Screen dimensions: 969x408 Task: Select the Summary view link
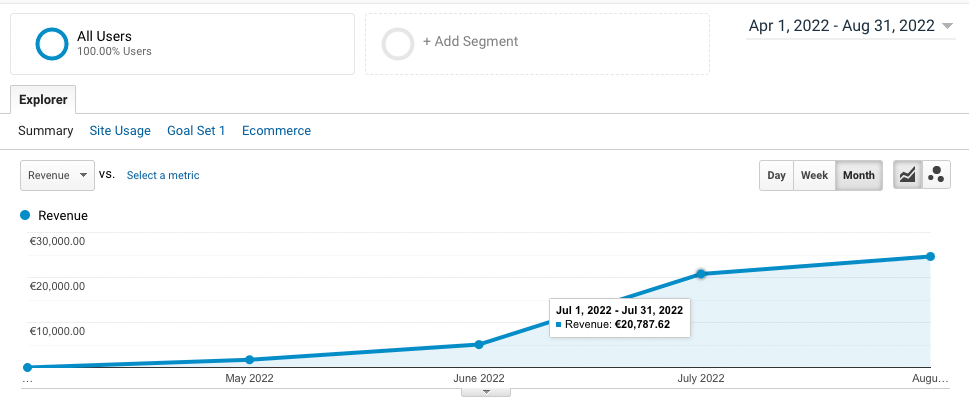click(46, 131)
